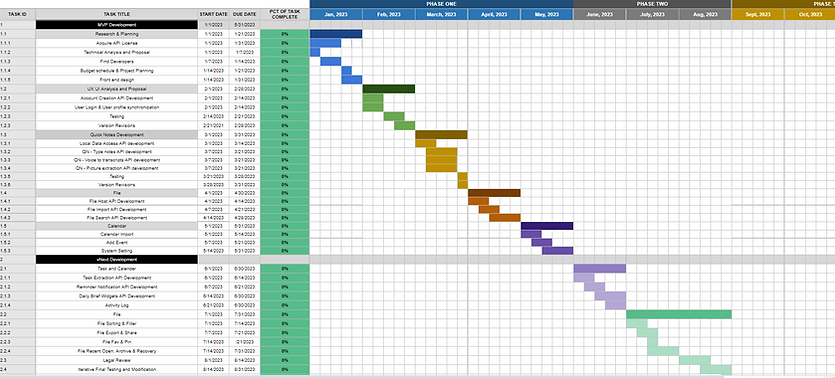The image size is (835, 378).
Task: Select the Quick Notes Development Gantt bar
Action: 441,135
